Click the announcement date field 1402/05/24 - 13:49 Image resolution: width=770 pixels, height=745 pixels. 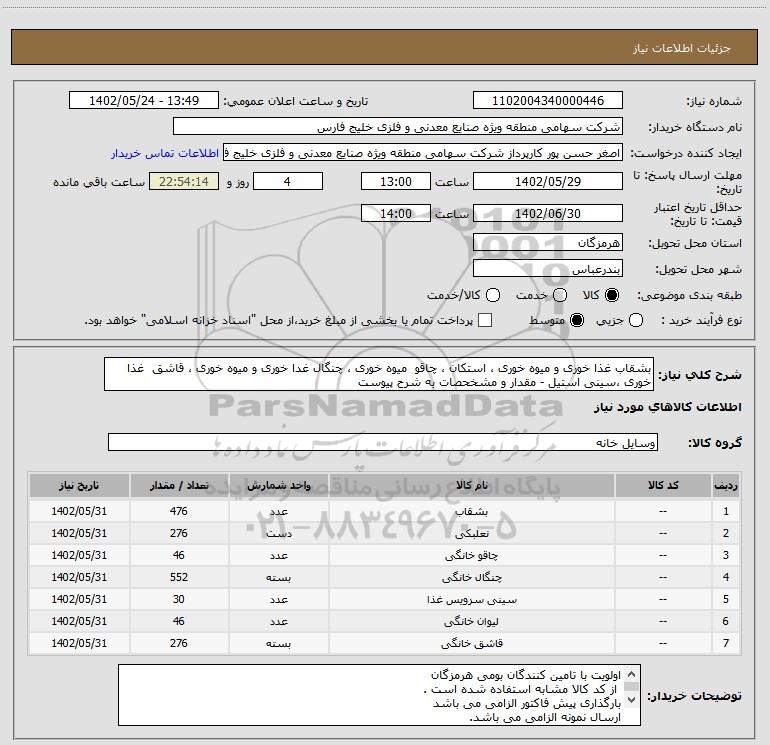click(x=143, y=100)
